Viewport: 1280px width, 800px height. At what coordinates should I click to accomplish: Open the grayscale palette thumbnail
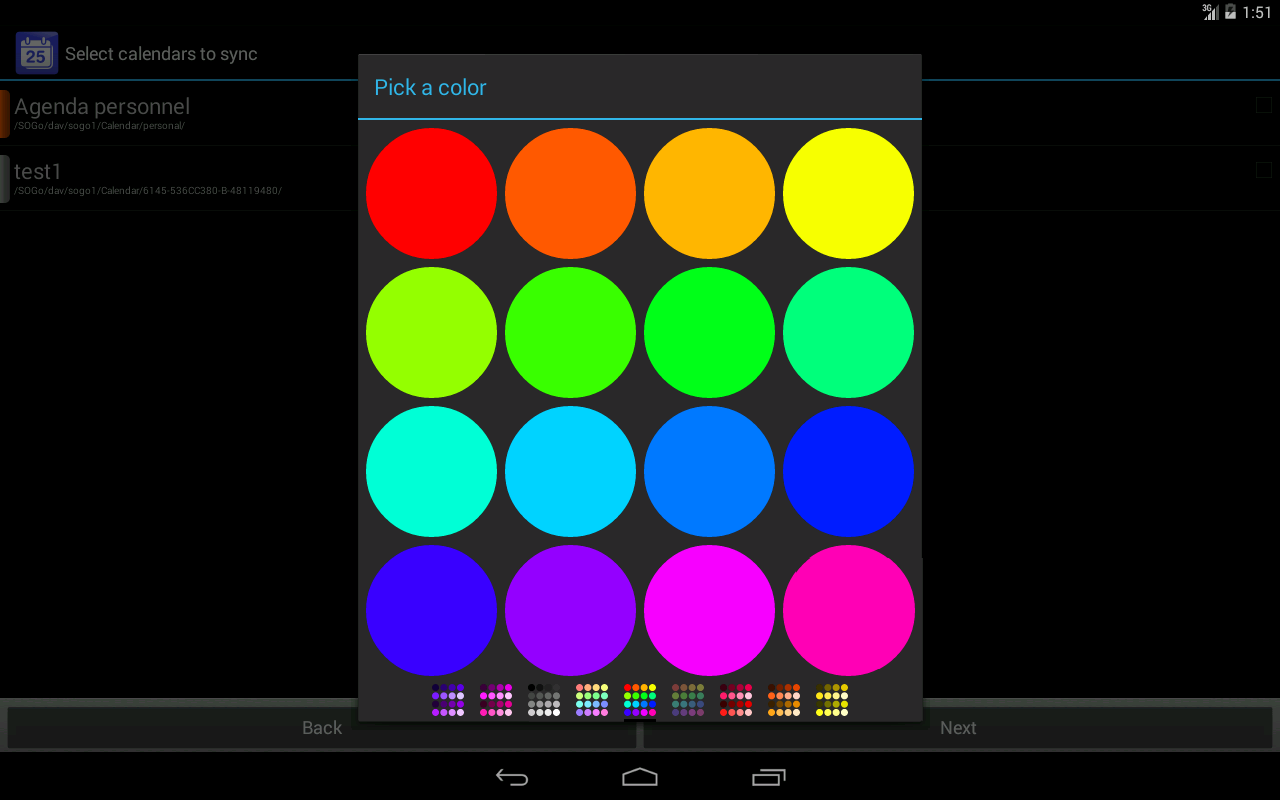(544, 700)
